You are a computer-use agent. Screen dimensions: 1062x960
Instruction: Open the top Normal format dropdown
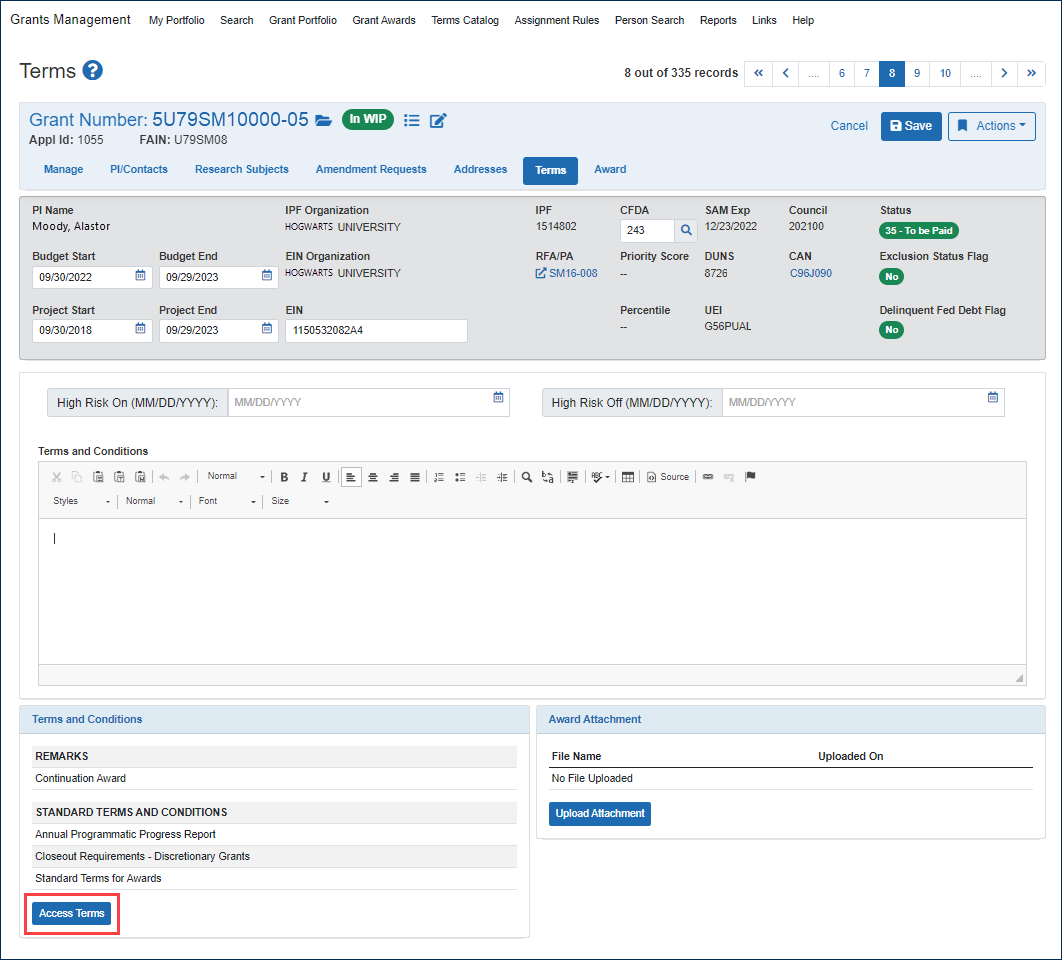pos(235,477)
